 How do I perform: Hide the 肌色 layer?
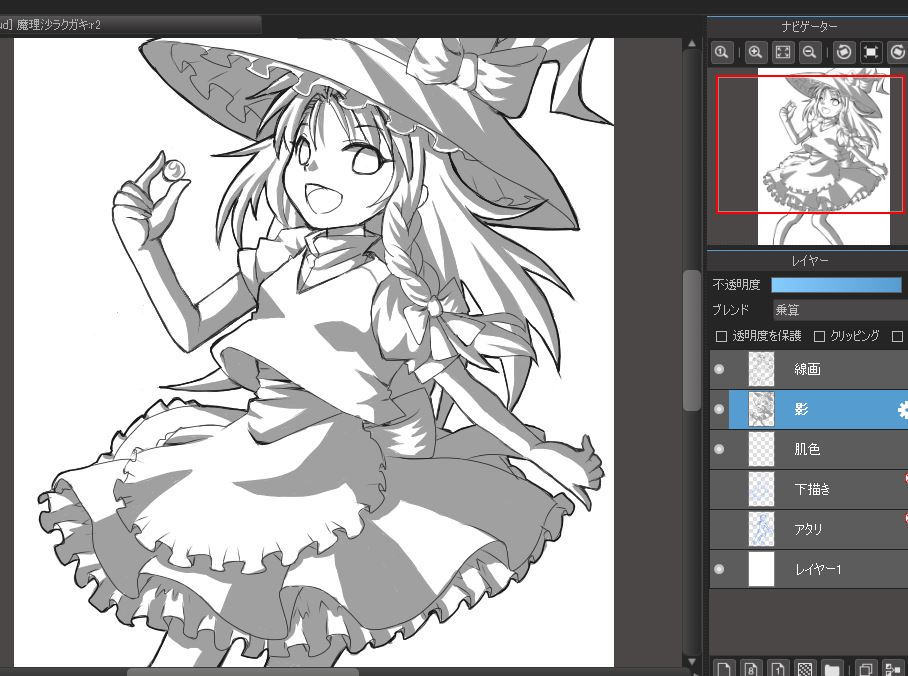(x=719, y=449)
